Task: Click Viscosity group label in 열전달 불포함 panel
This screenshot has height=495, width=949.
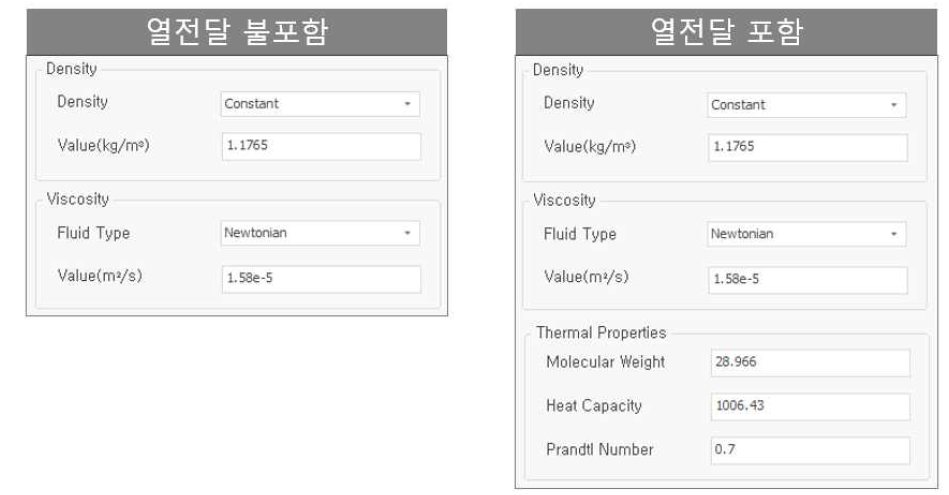Action: tap(77, 199)
